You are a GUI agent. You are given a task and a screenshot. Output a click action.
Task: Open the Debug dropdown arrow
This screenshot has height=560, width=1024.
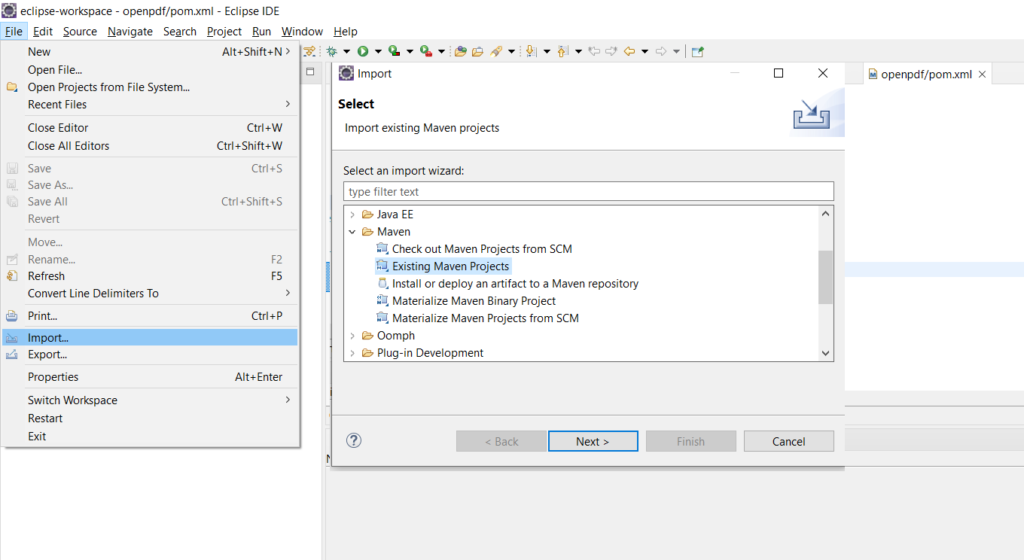coord(346,52)
